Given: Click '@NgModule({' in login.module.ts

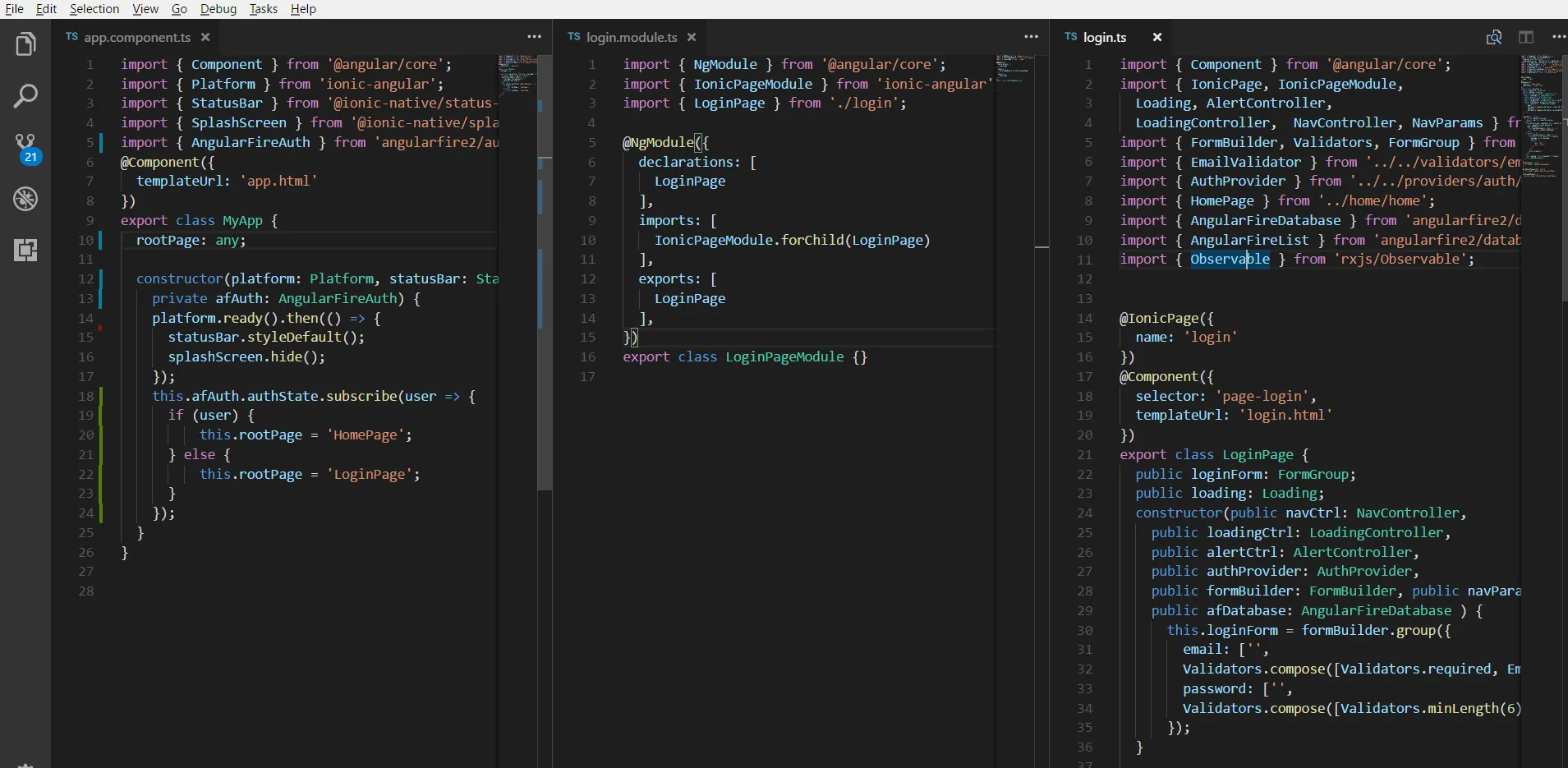Looking at the screenshot, I should pos(666,143).
